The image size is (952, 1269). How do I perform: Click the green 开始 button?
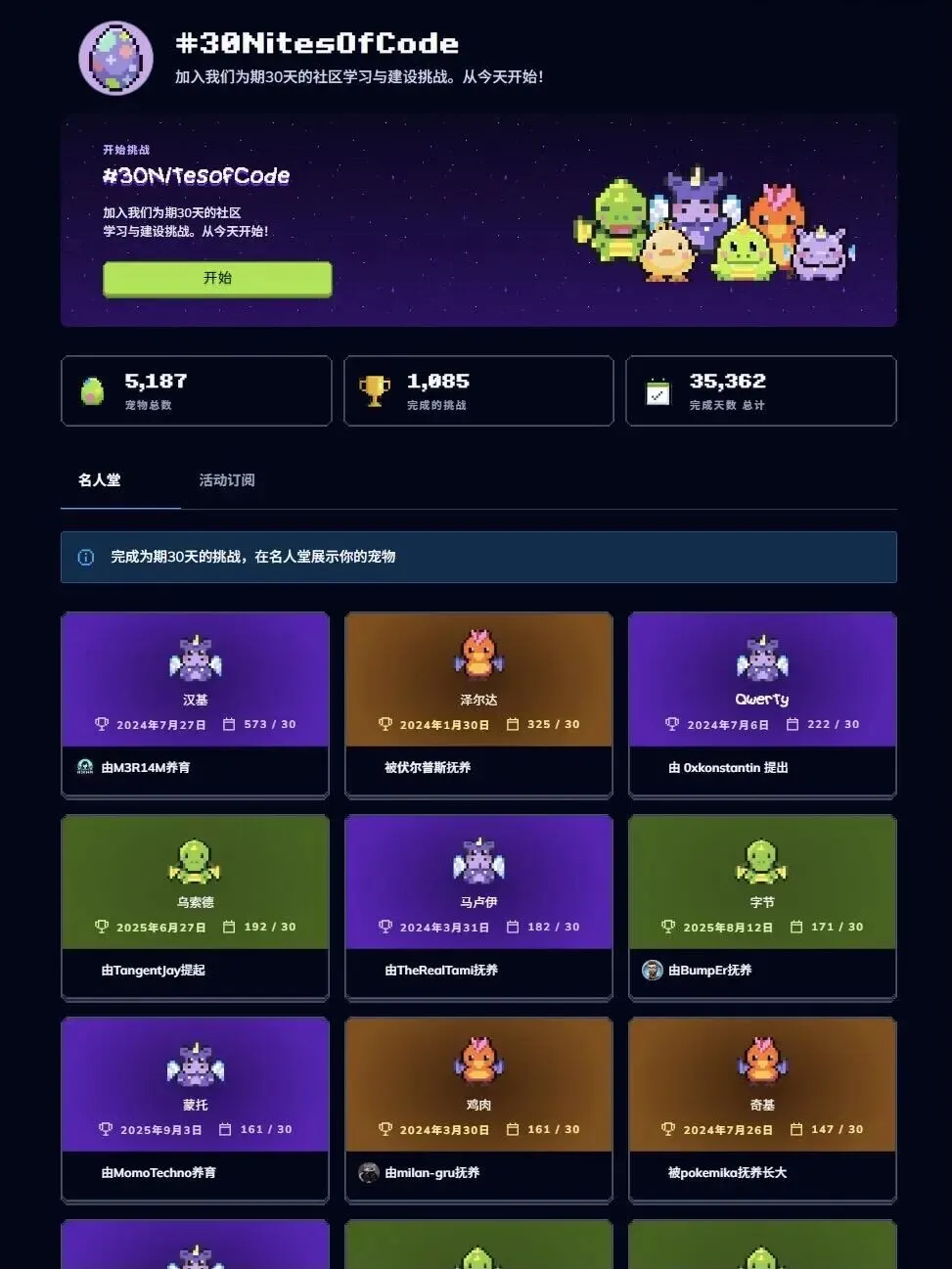pos(217,278)
